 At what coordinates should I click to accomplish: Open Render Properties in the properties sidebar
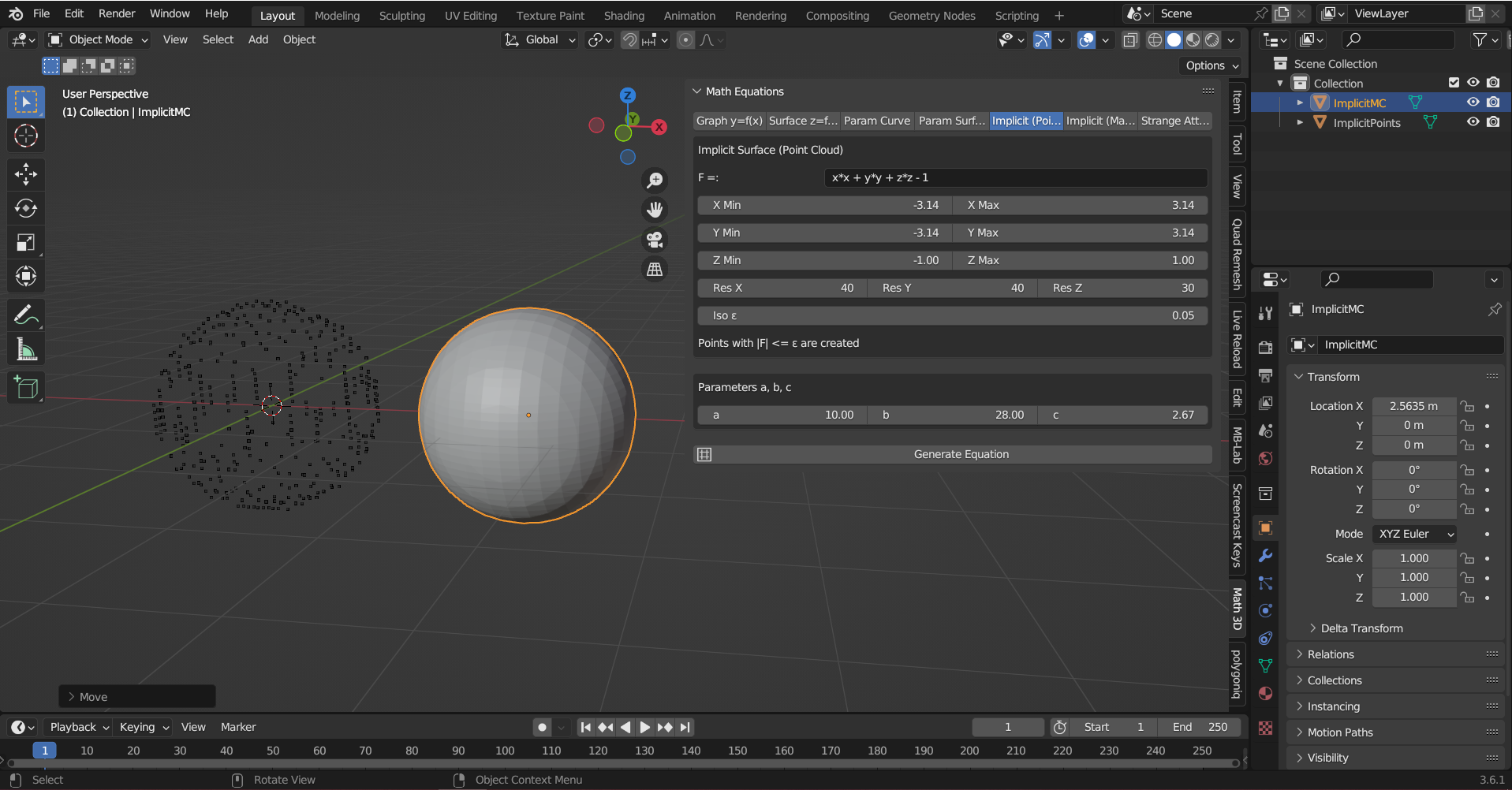[x=1265, y=348]
